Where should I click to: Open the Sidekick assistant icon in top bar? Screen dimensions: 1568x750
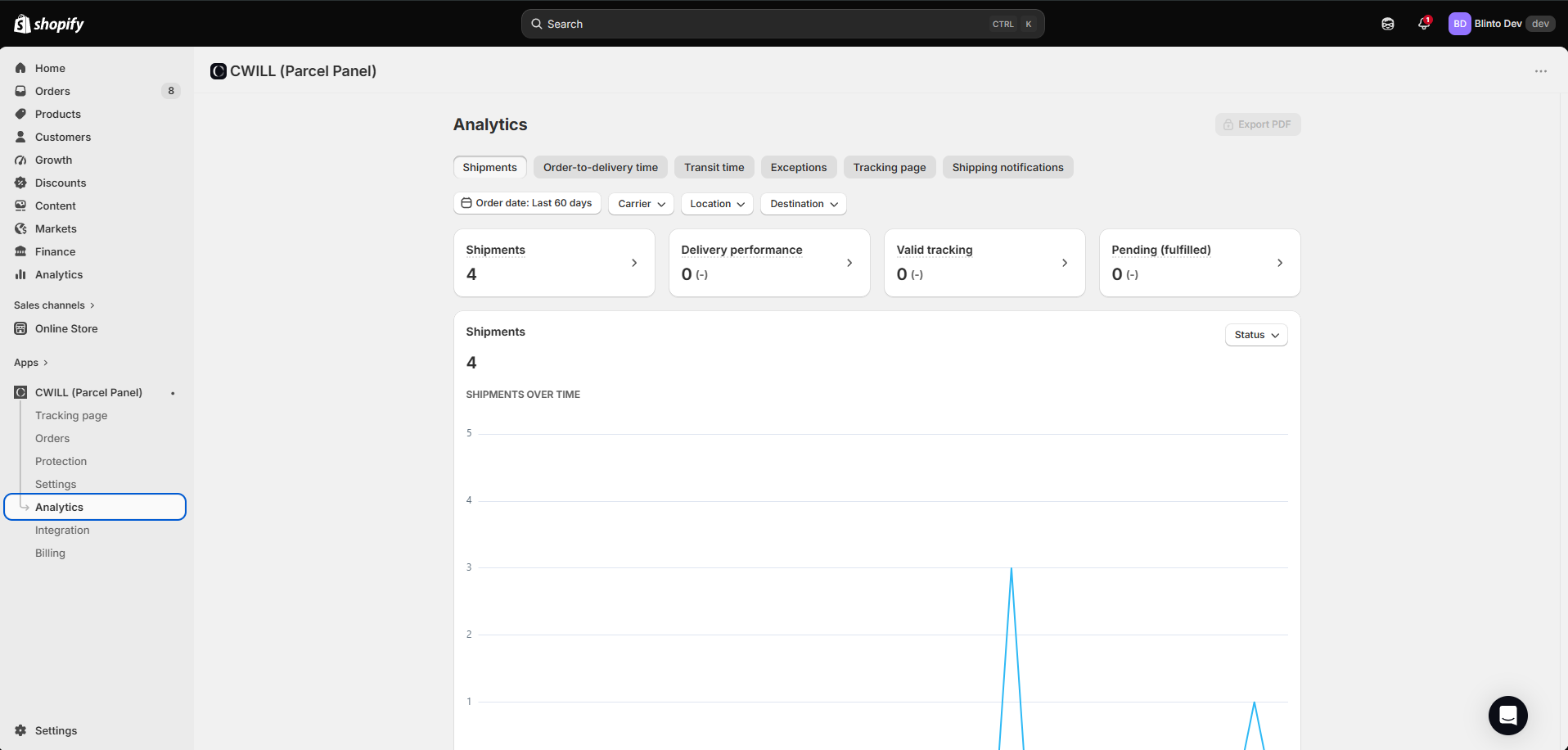coord(1388,24)
